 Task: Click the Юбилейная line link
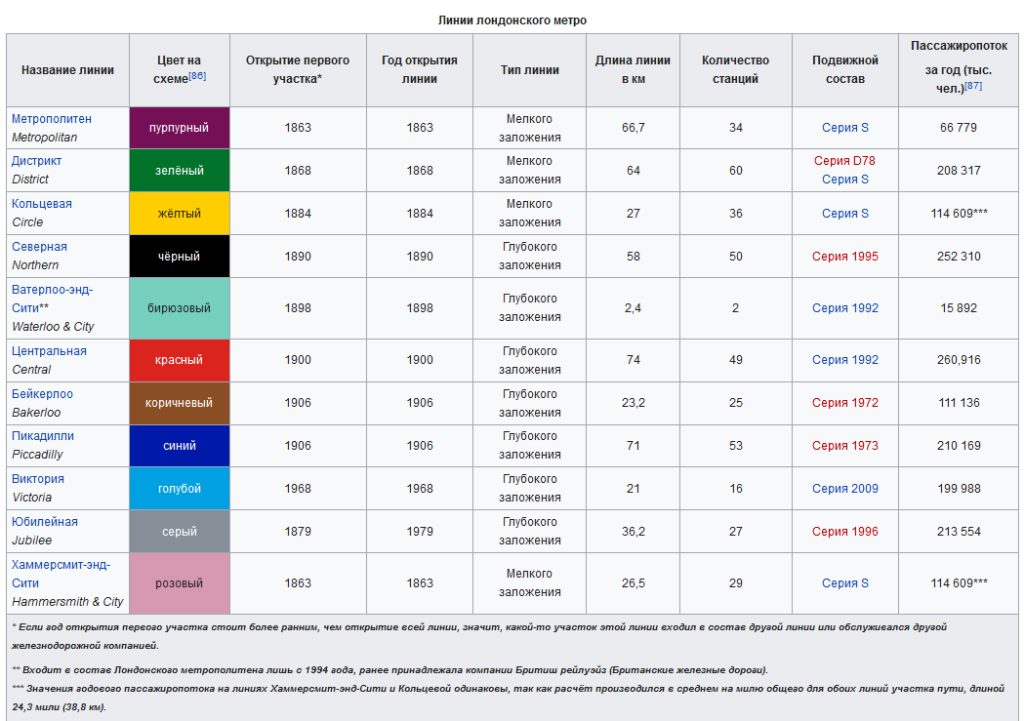tap(44, 522)
